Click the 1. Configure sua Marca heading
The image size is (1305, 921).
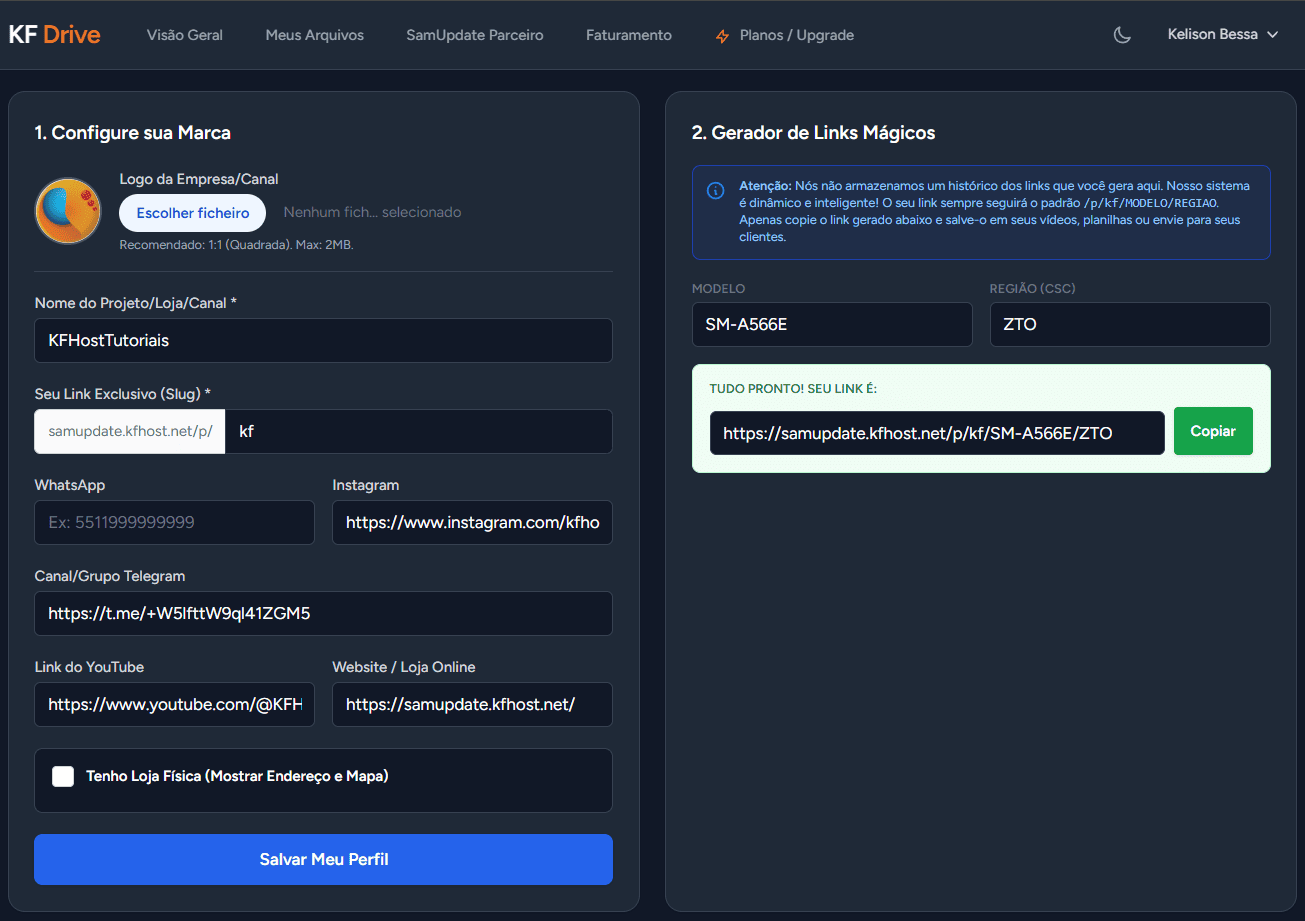coord(133,133)
